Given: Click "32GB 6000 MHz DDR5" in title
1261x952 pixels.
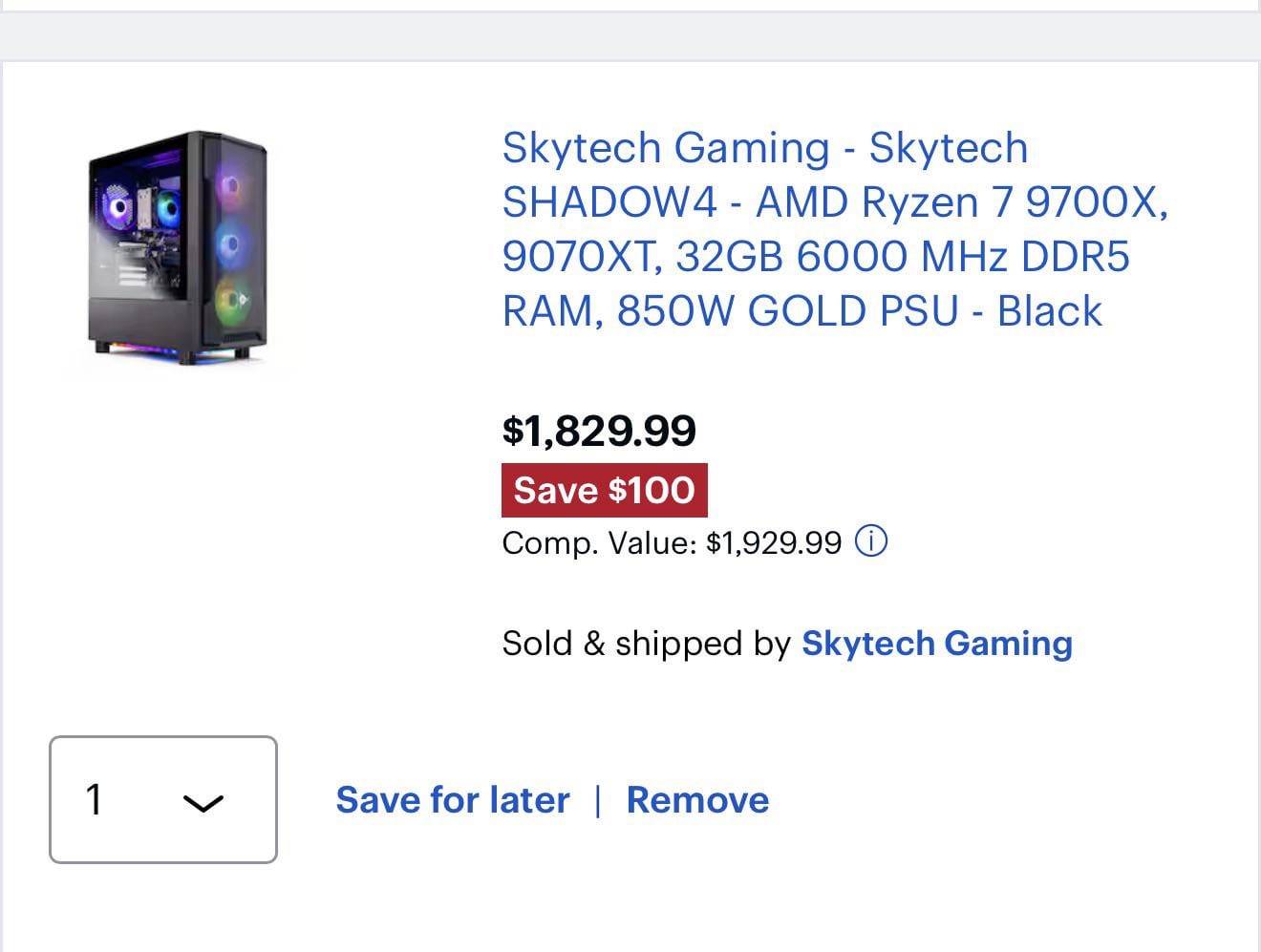Looking at the screenshot, I should click(x=903, y=257).
